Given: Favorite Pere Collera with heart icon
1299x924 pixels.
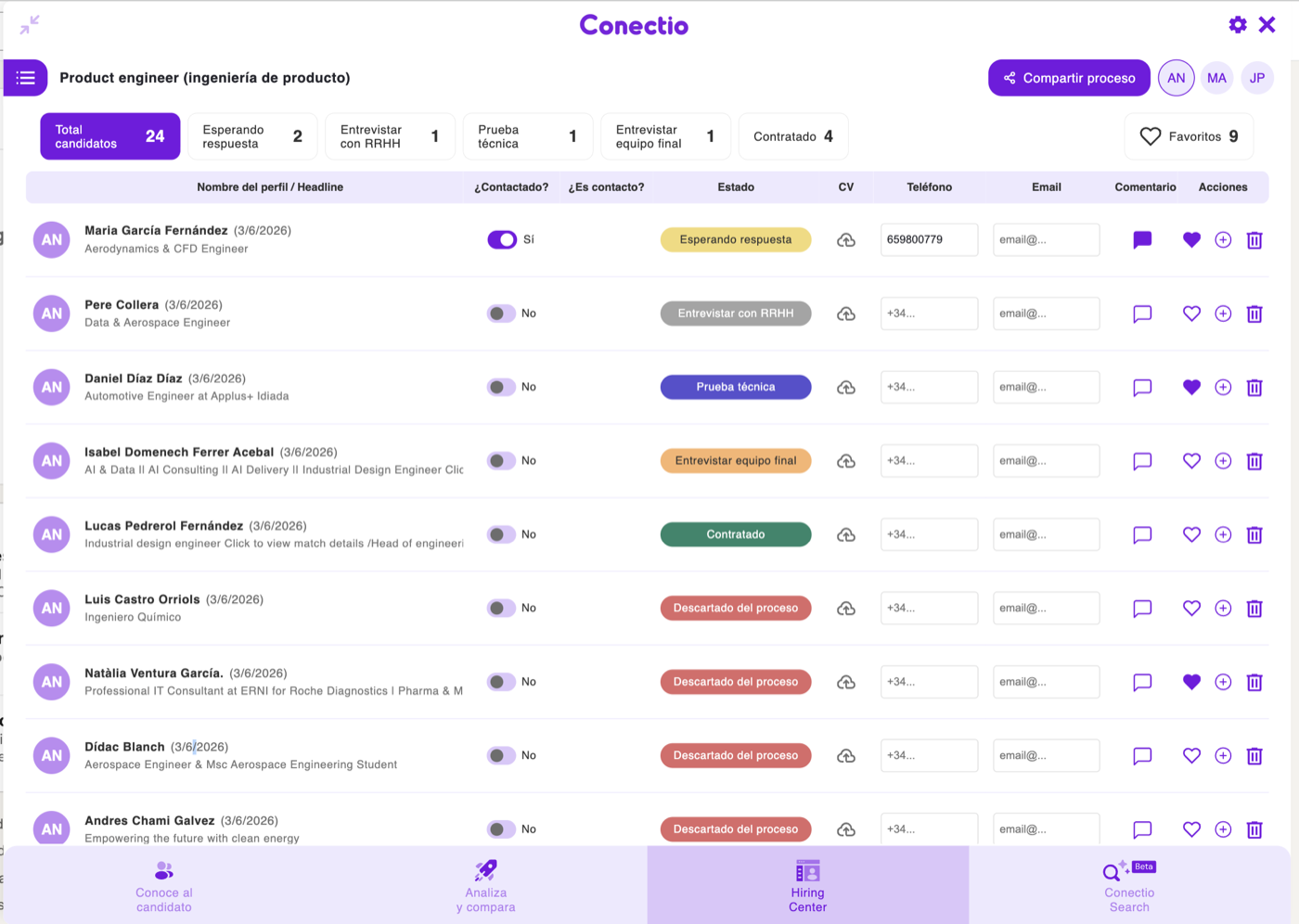Looking at the screenshot, I should 1192,314.
